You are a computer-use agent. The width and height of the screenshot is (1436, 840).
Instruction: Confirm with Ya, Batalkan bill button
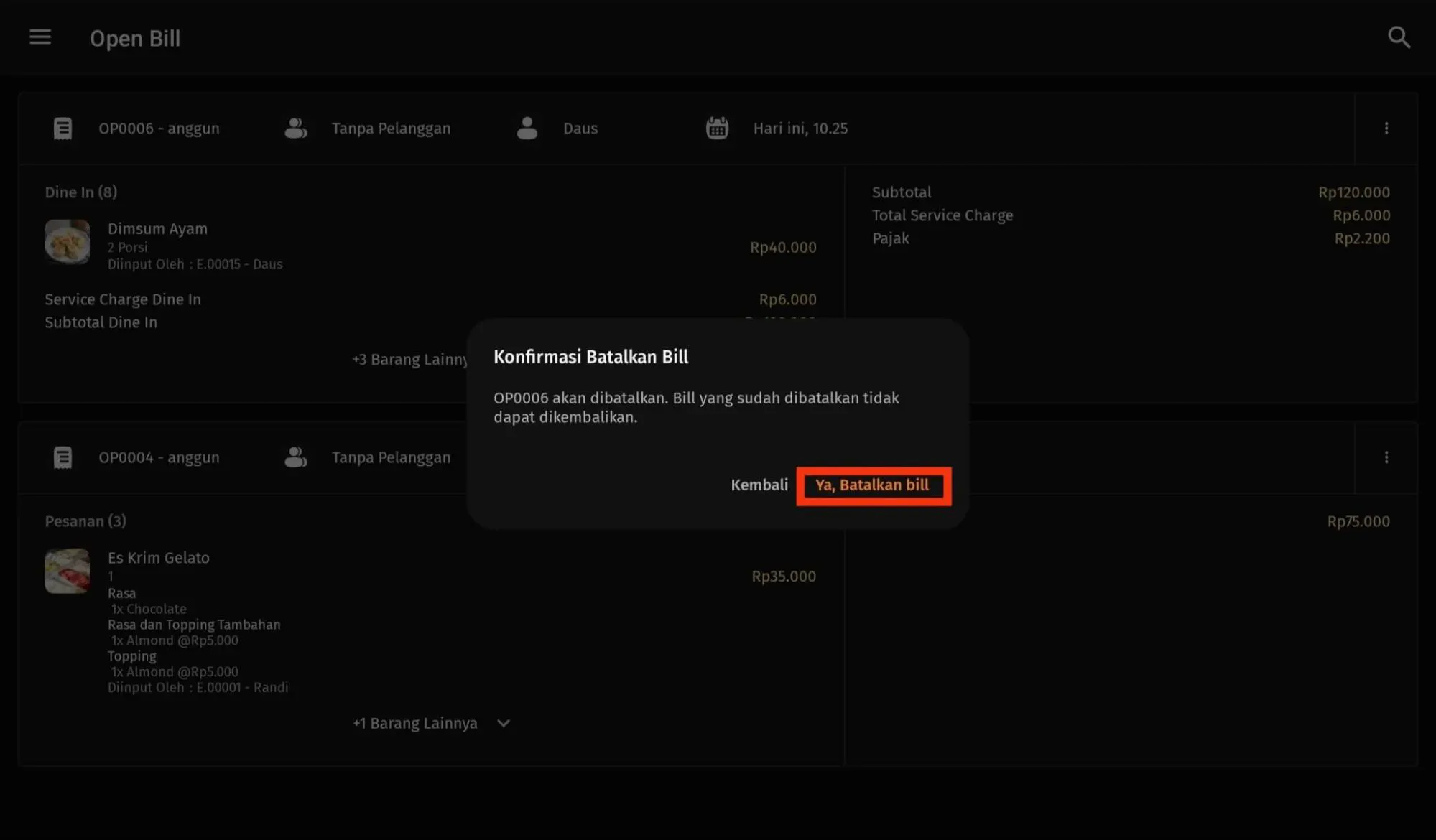click(872, 485)
